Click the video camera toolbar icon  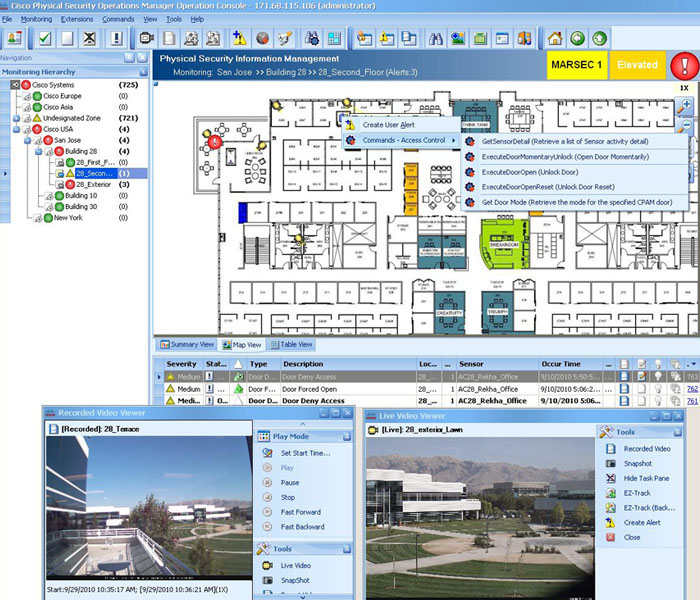(x=146, y=38)
